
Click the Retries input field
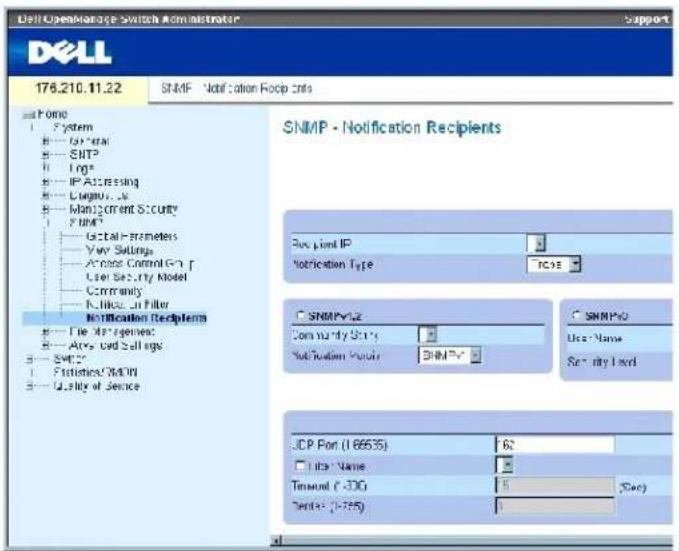(555, 506)
